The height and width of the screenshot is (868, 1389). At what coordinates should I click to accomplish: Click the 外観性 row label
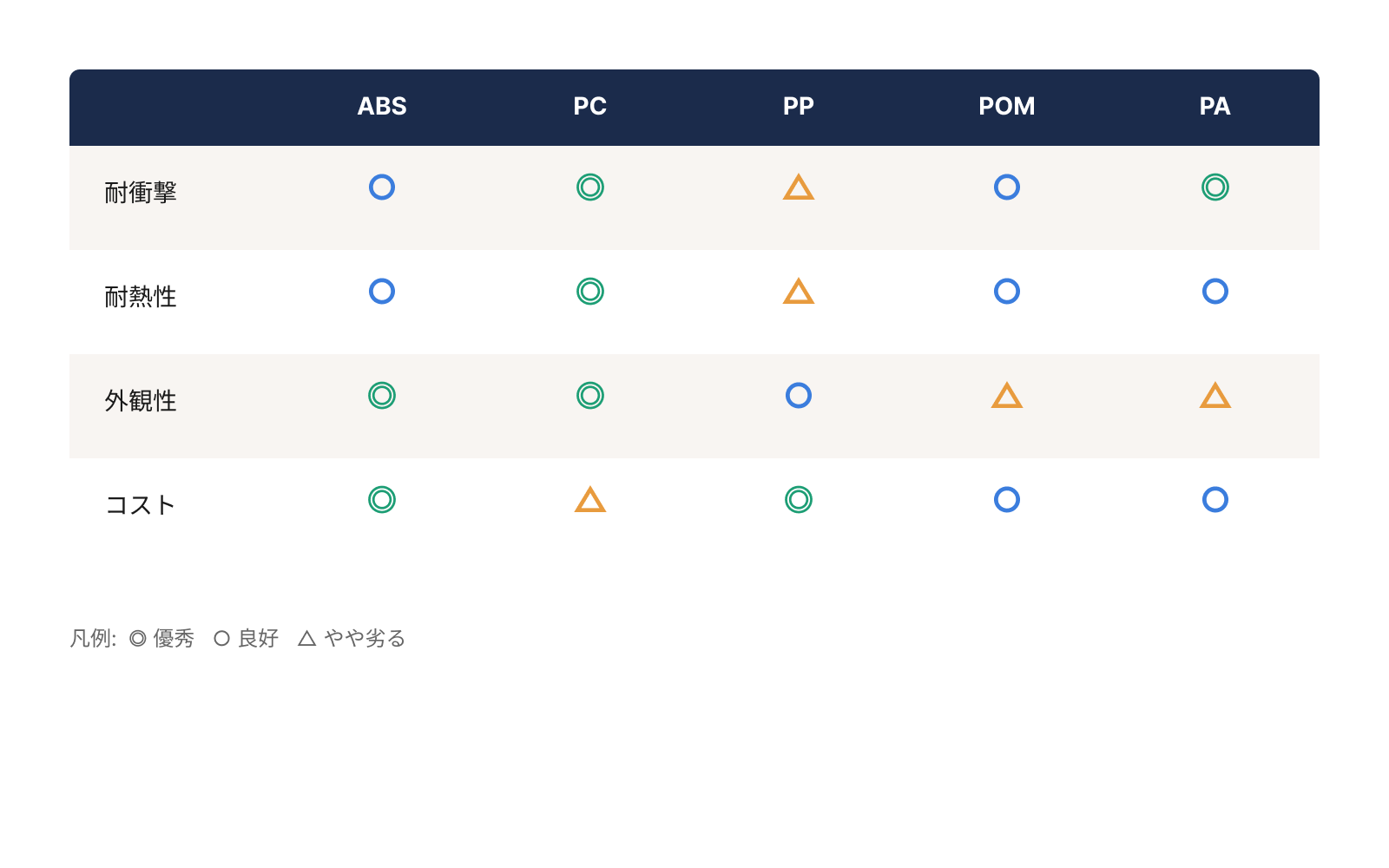[141, 401]
